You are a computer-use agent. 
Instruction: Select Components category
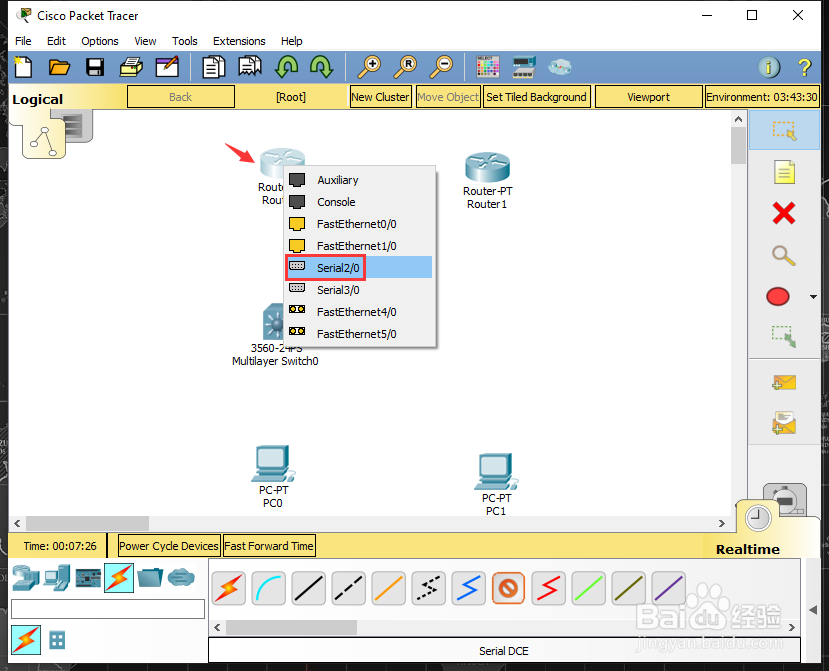88,578
